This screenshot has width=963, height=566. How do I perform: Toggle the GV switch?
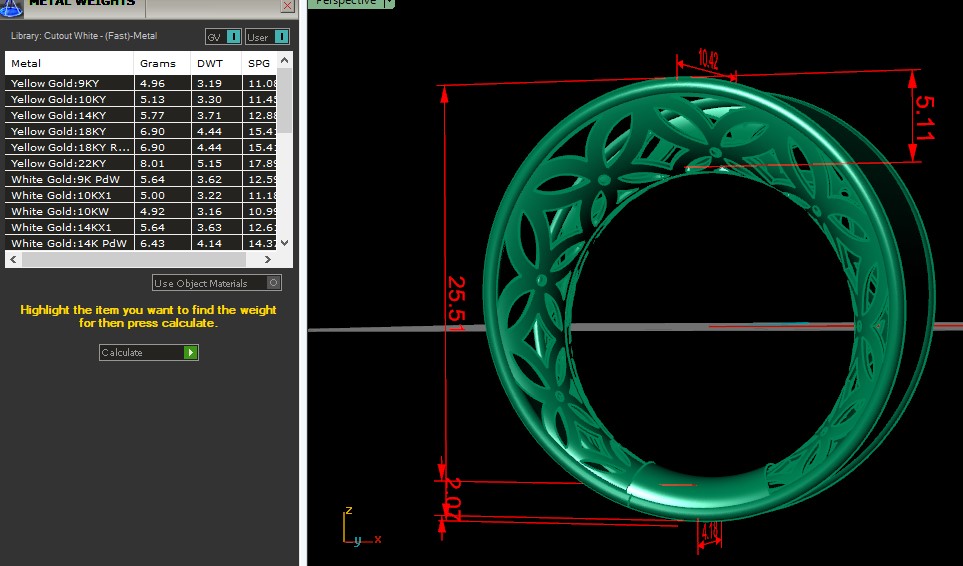coord(233,37)
